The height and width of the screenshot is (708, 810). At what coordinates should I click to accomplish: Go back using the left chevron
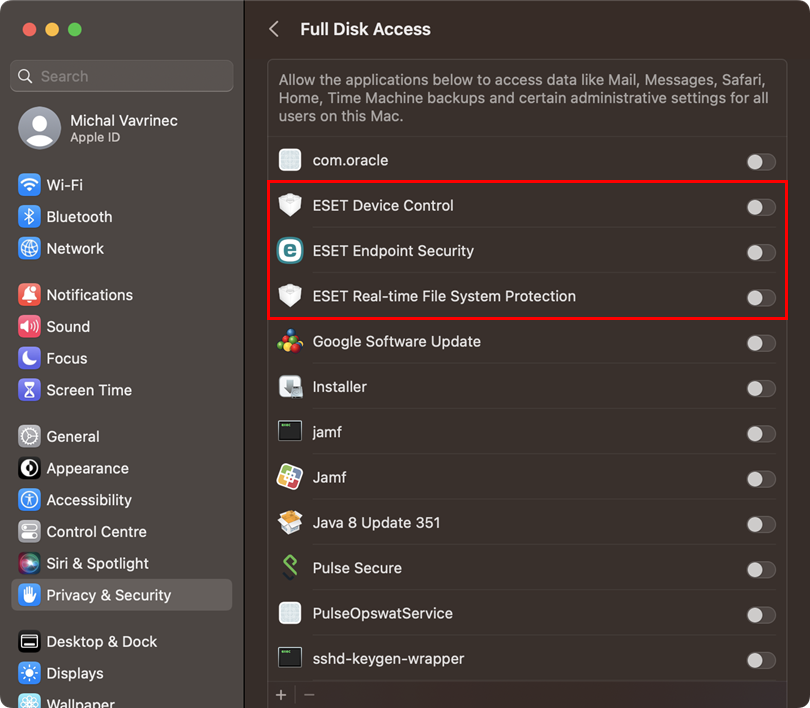(274, 29)
